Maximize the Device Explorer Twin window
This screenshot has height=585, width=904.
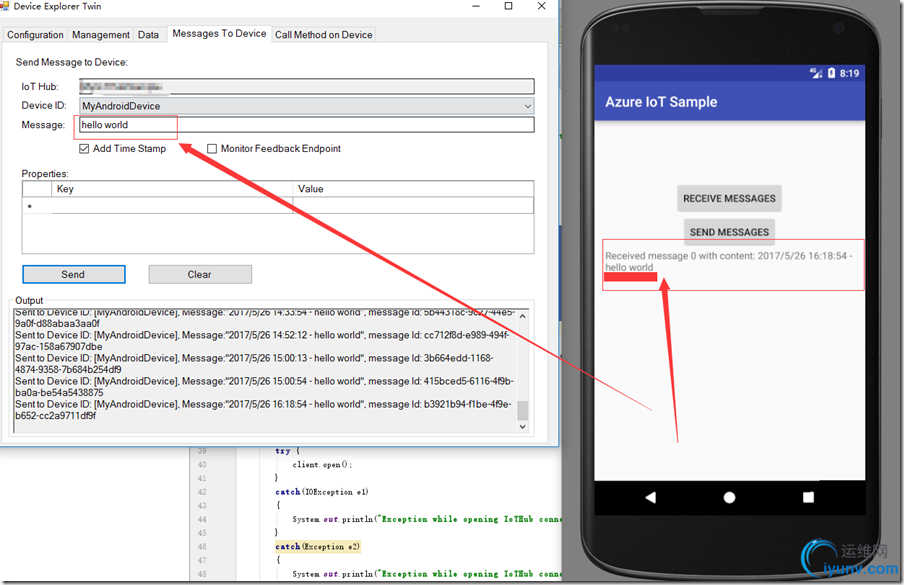(508, 6)
